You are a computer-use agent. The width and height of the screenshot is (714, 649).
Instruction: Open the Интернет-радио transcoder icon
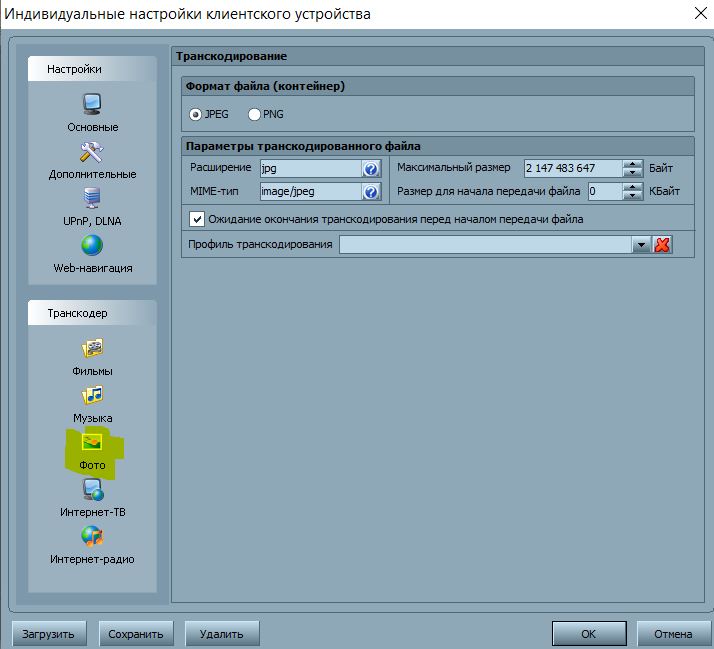pos(92,537)
